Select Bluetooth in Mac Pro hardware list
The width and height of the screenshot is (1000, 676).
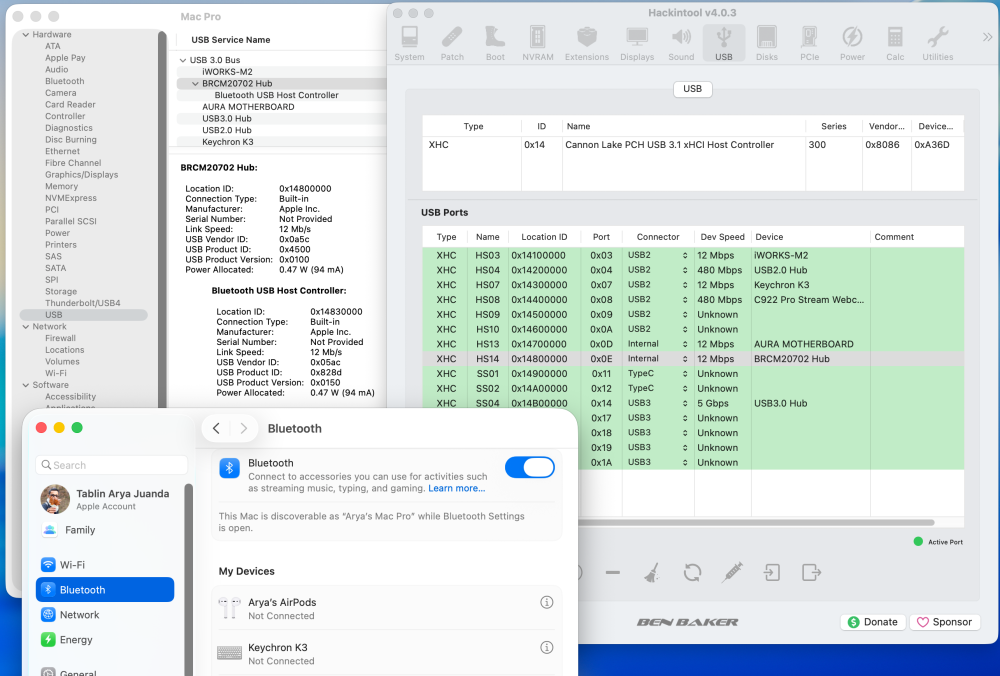(x=64, y=81)
